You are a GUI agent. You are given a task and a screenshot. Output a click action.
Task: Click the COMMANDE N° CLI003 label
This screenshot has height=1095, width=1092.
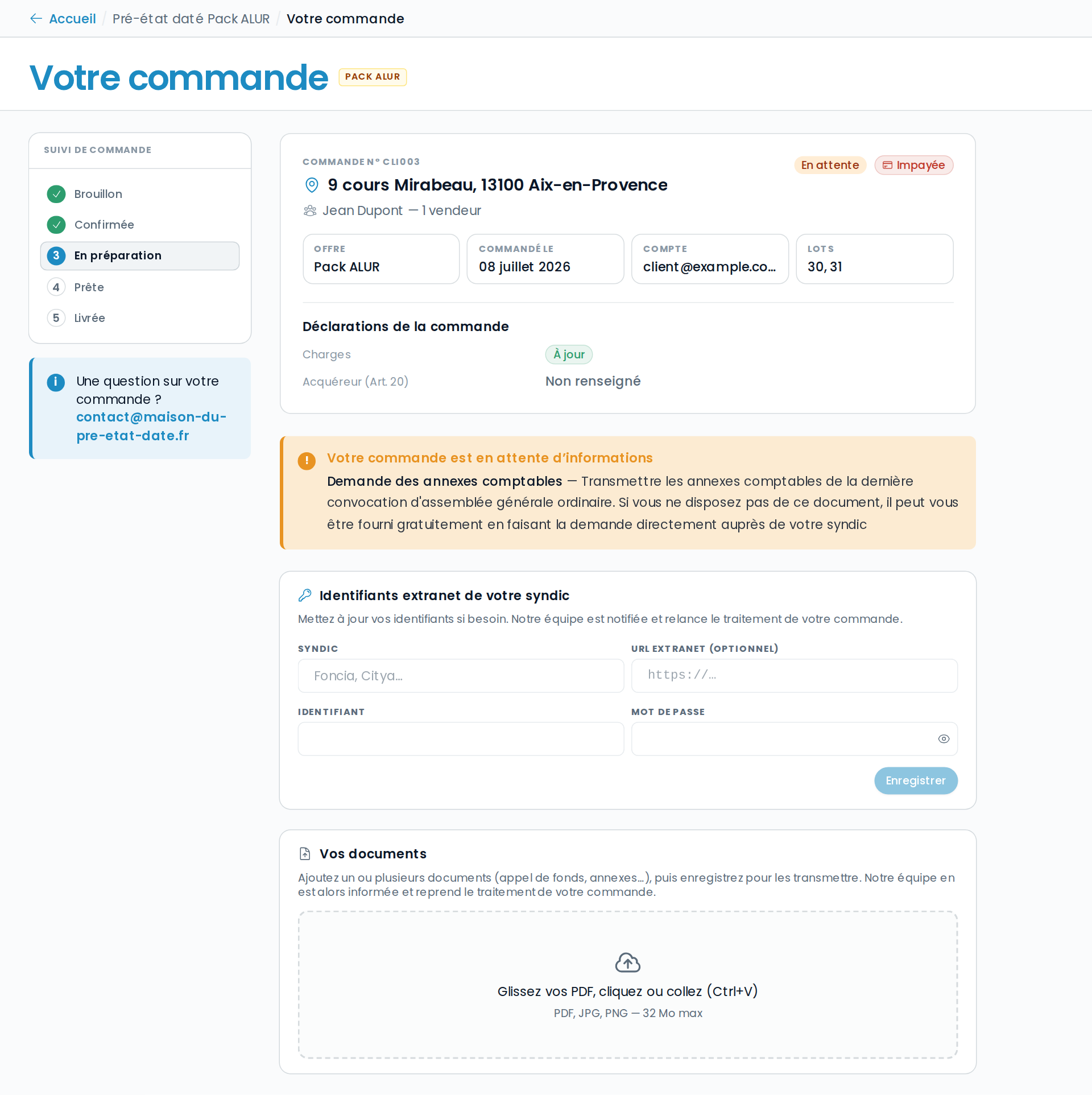(x=361, y=162)
